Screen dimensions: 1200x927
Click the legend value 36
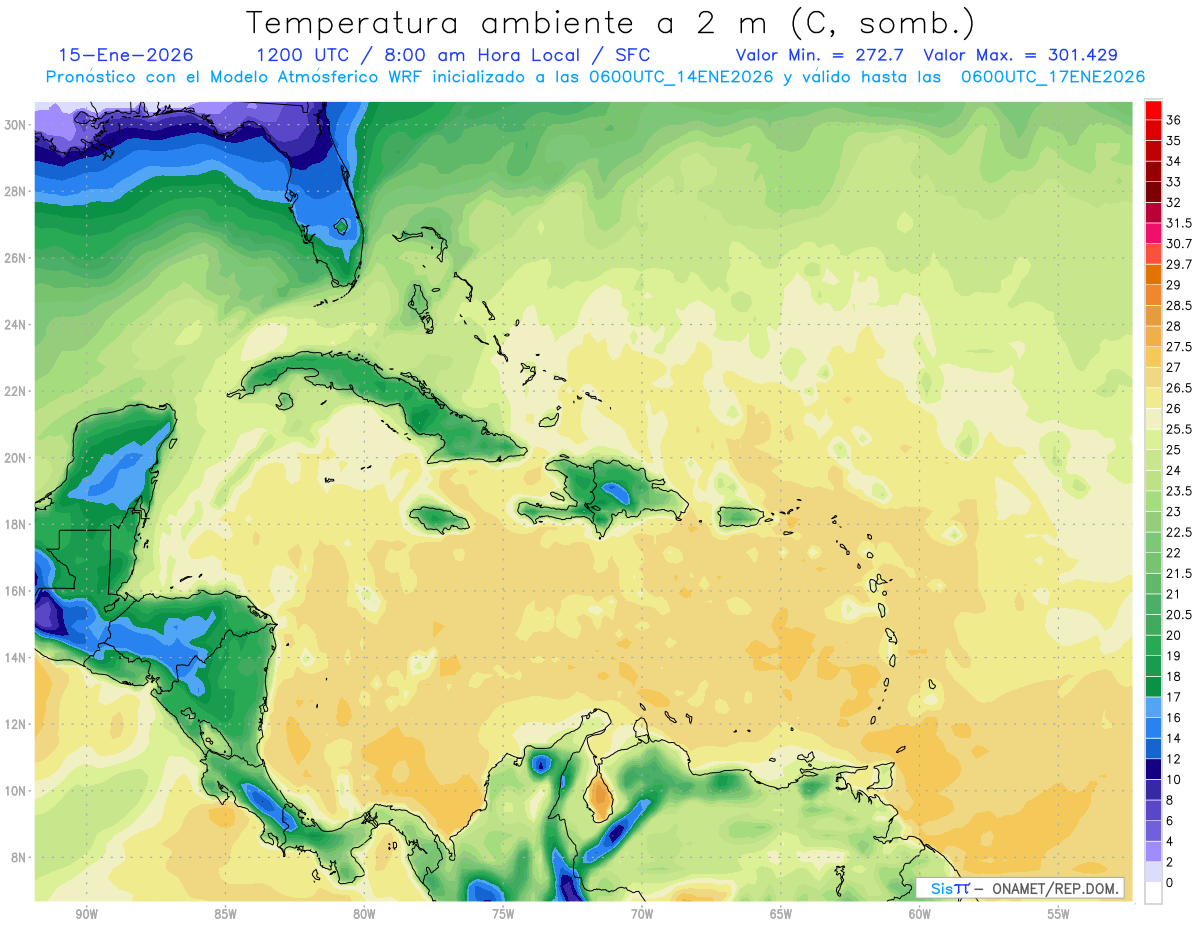[1173, 120]
